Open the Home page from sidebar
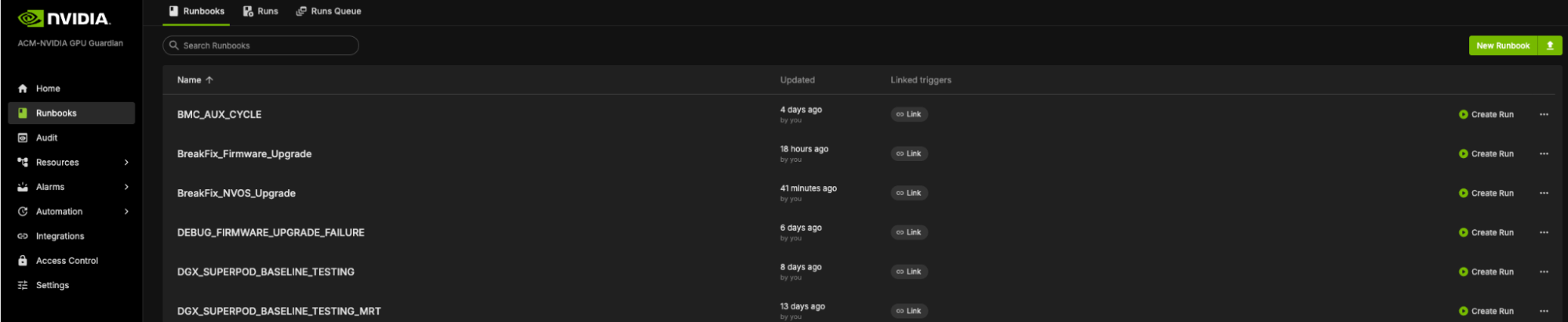This screenshot has width=1568, height=322. [x=47, y=89]
